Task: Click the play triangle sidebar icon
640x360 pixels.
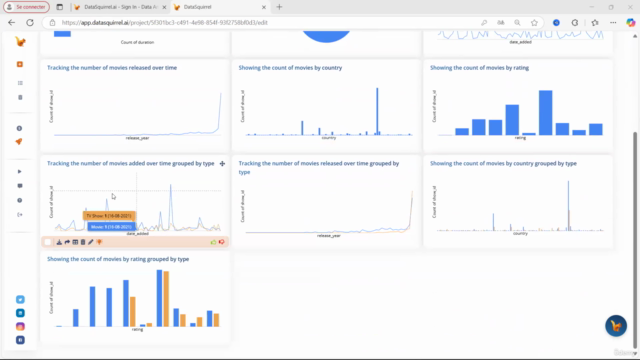Action: pyautogui.click(x=20, y=172)
